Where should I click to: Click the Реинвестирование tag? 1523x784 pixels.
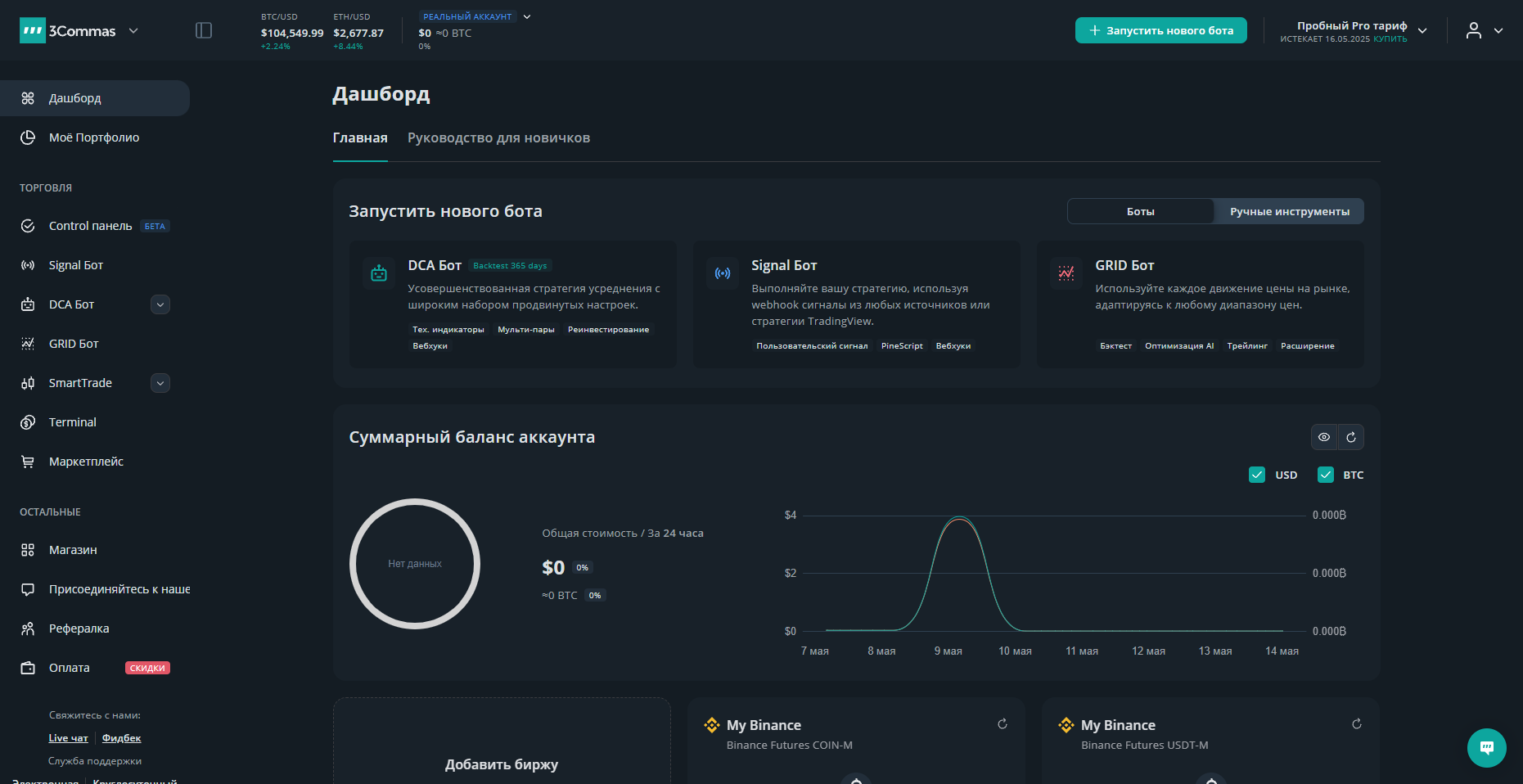608,330
